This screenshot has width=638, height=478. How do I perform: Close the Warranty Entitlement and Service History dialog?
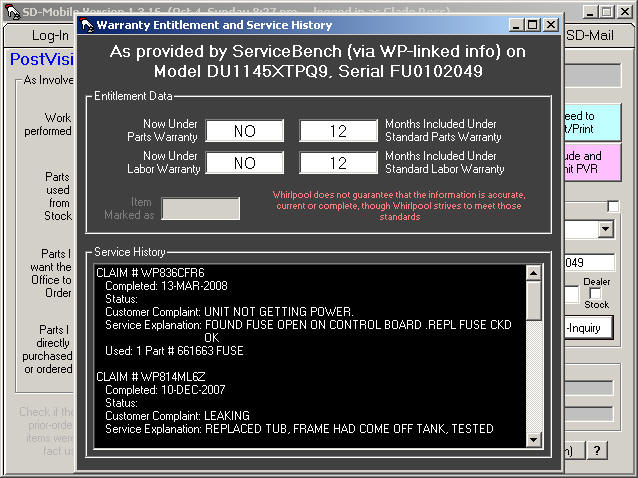551,25
